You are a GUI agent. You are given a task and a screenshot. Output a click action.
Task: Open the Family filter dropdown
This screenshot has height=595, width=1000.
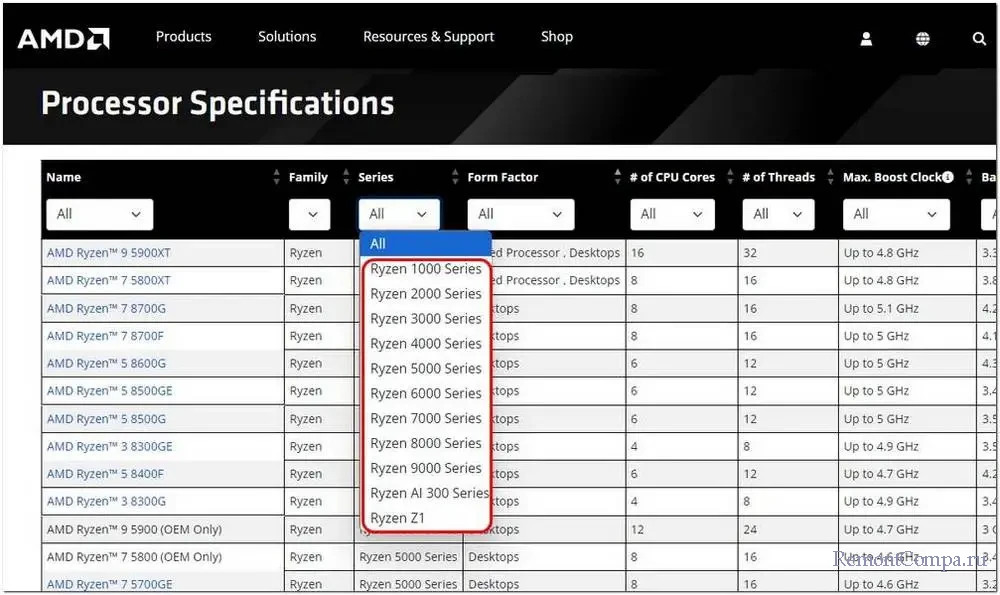(x=309, y=214)
